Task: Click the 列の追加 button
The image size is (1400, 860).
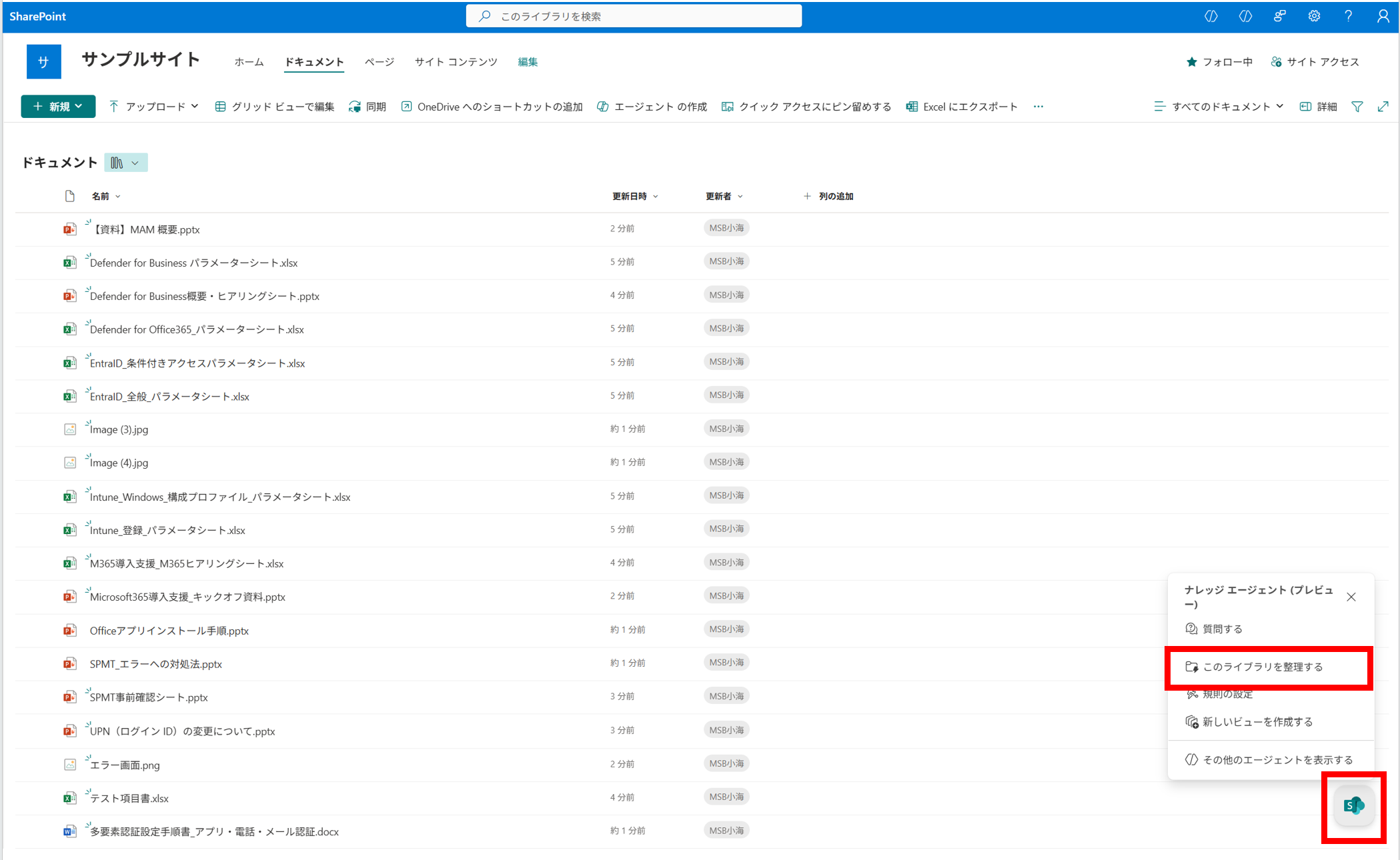Action: pos(828,196)
